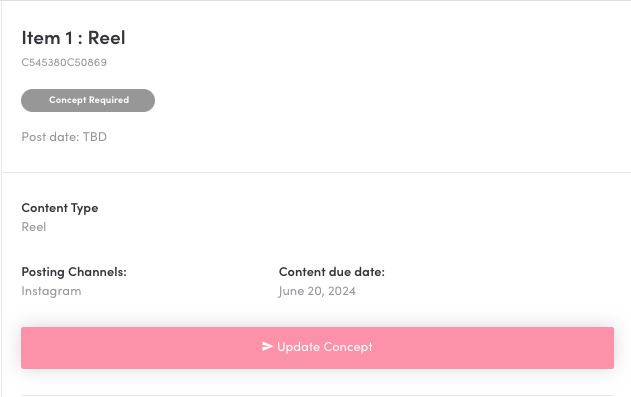The width and height of the screenshot is (631, 397).
Task: Click the Item 1 : Reel heading
Action: pyautogui.click(x=73, y=38)
